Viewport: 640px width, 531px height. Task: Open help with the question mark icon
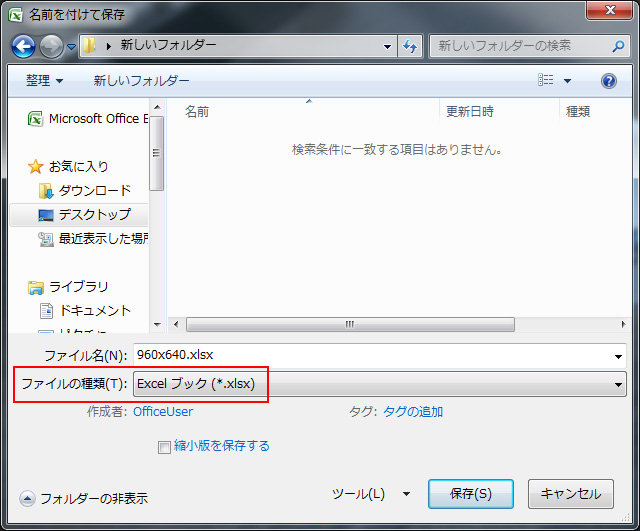(608, 81)
